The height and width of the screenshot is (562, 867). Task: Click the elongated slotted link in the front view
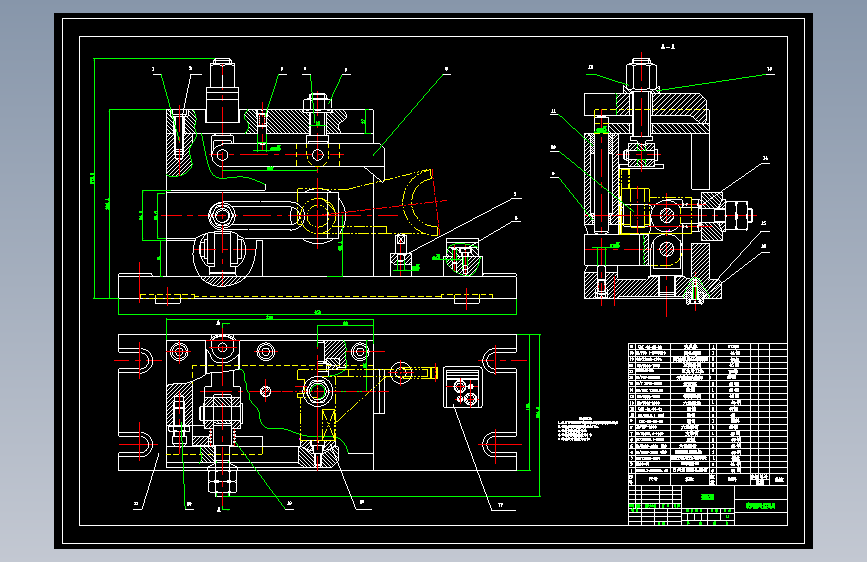[x=257, y=215]
